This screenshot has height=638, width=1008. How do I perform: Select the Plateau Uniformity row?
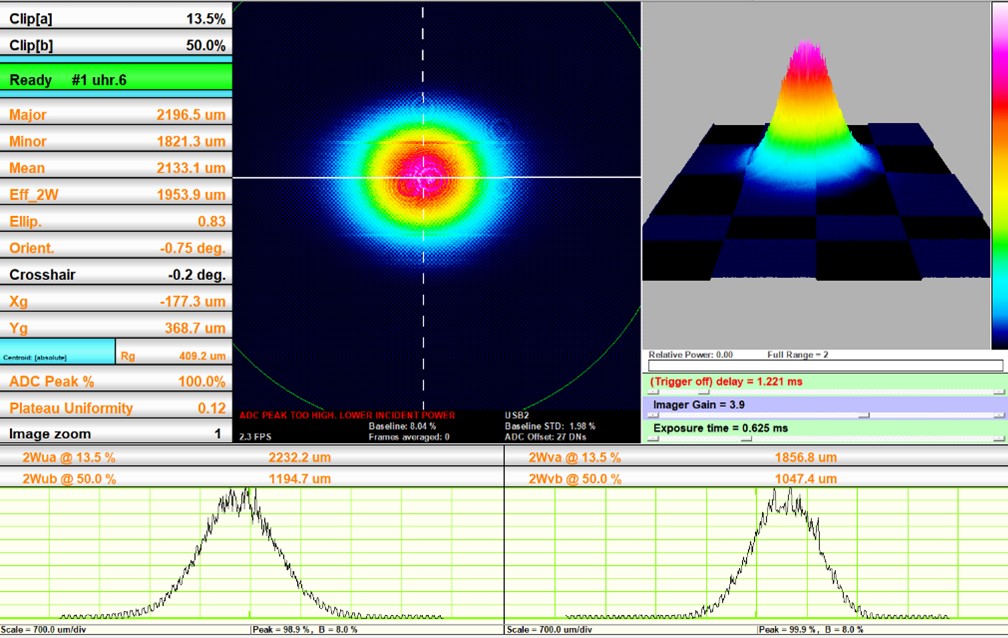[116, 408]
